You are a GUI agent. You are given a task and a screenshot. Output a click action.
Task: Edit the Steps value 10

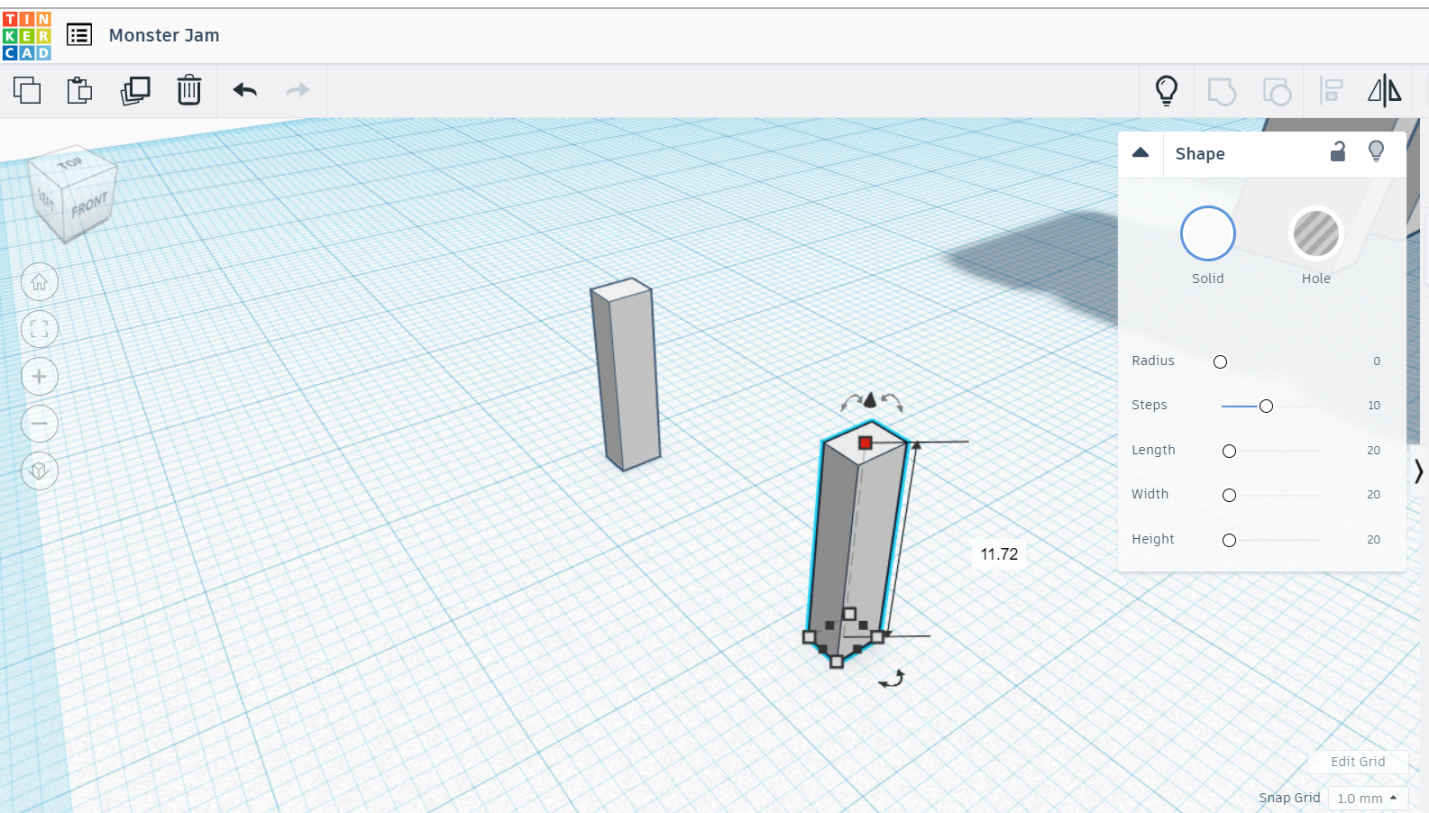click(1374, 405)
